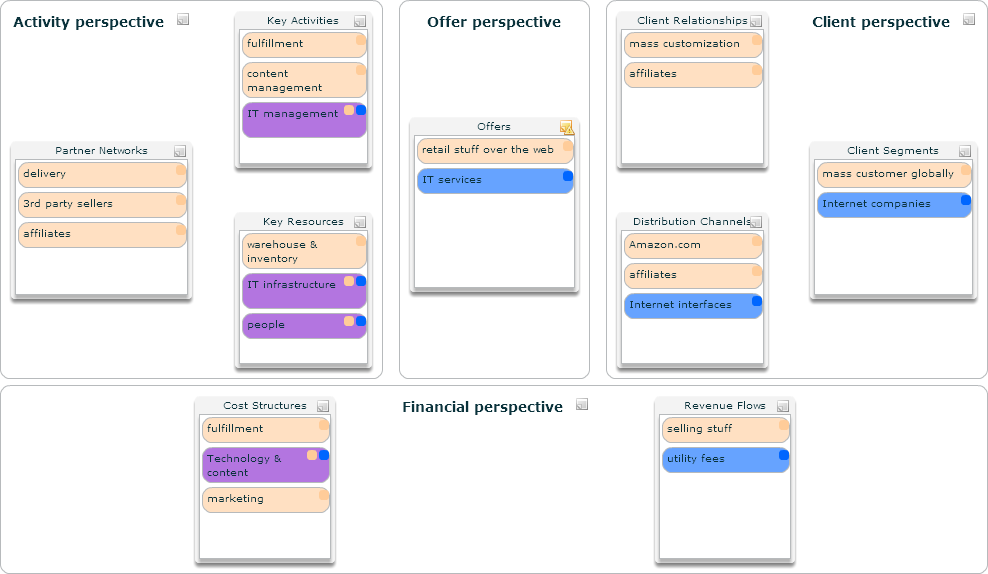
Task: Click the Distribution Channels header icon
Action: point(756,222)
